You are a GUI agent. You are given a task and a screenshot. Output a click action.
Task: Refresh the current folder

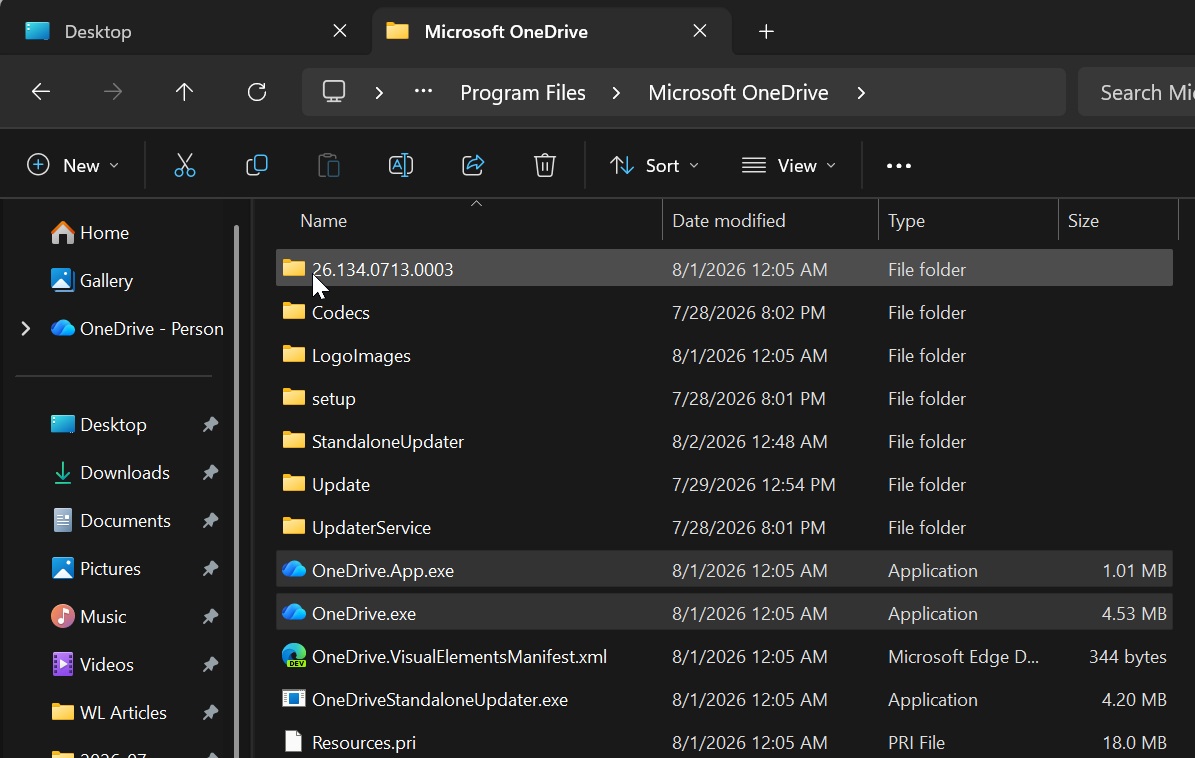[257, 92]
